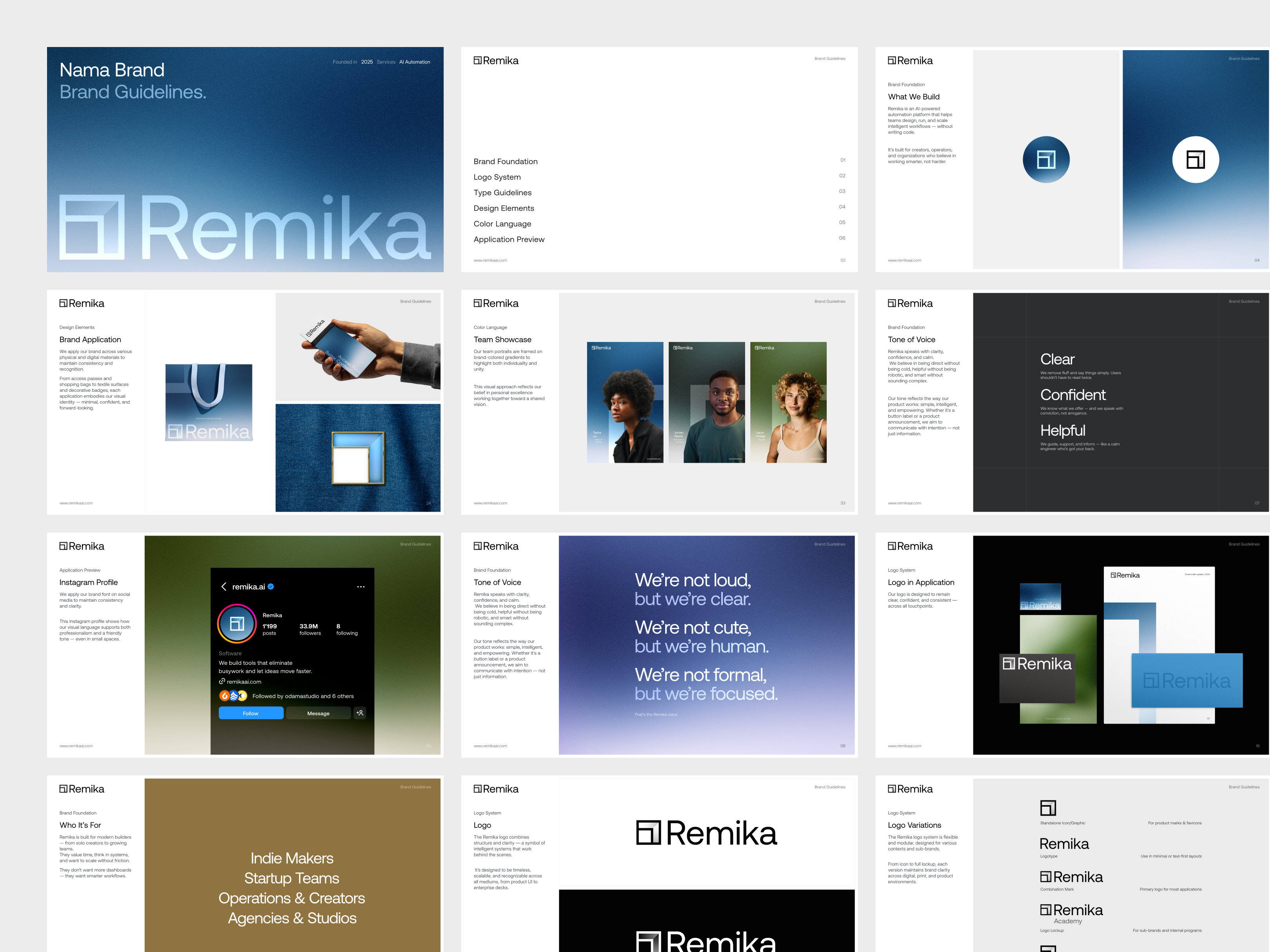Screen dimensions: 1270x952
Task: Click the circular Remika icon on the dark blue gradient
Action: [1047, 159]
